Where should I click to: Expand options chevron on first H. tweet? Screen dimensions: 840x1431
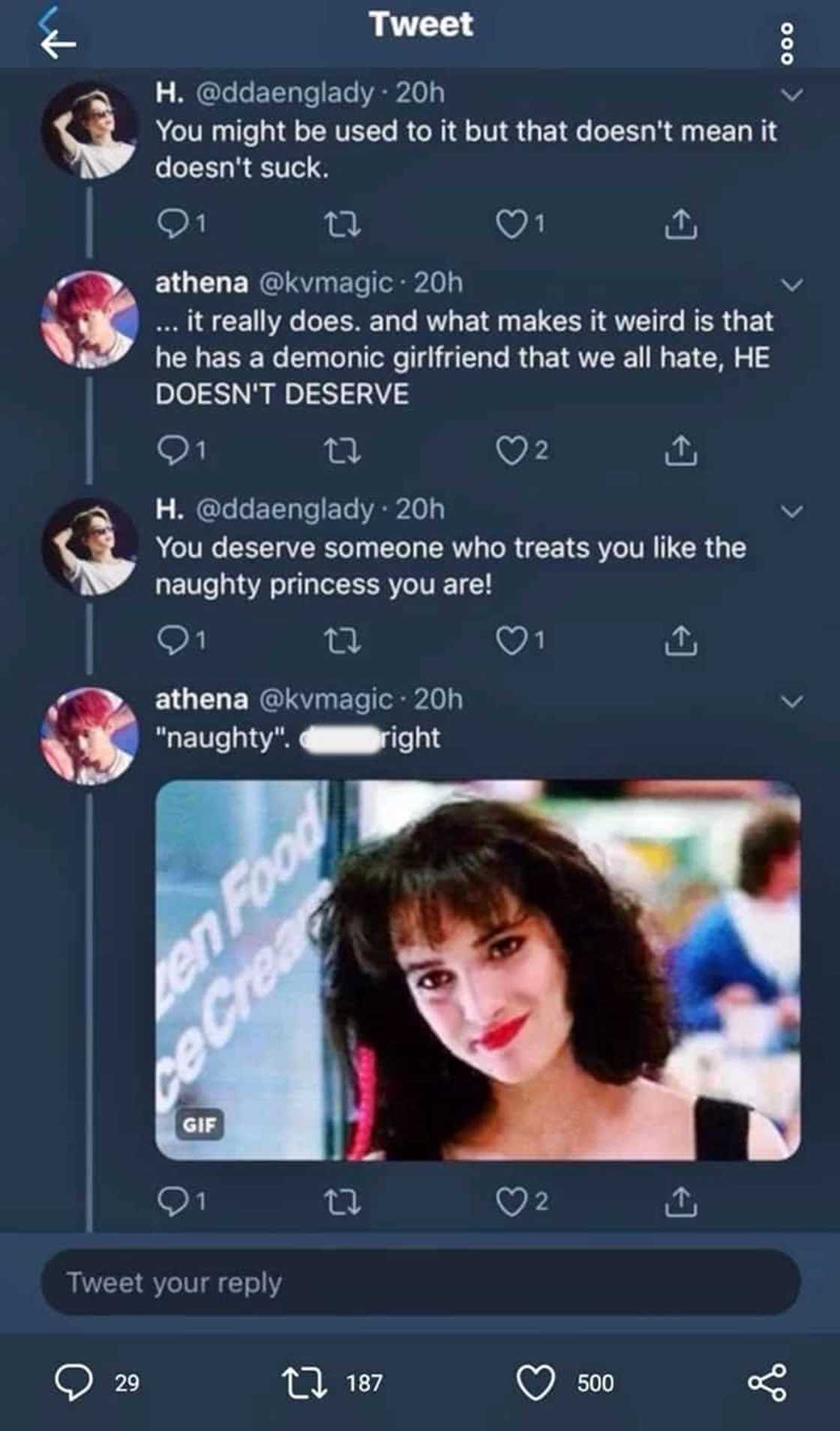[792, 94]
